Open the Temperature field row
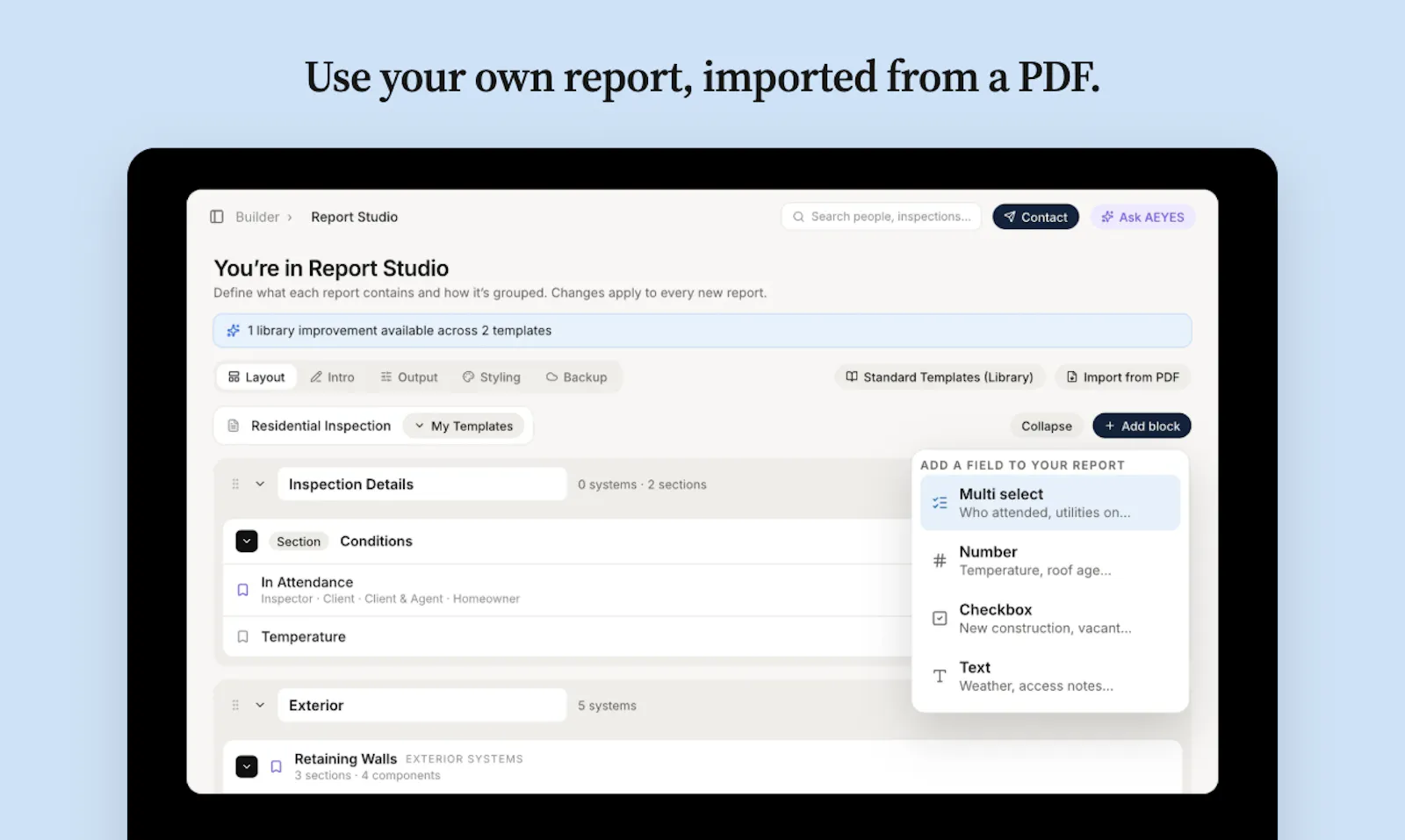 pyautogui.click(x=567, y=636)
